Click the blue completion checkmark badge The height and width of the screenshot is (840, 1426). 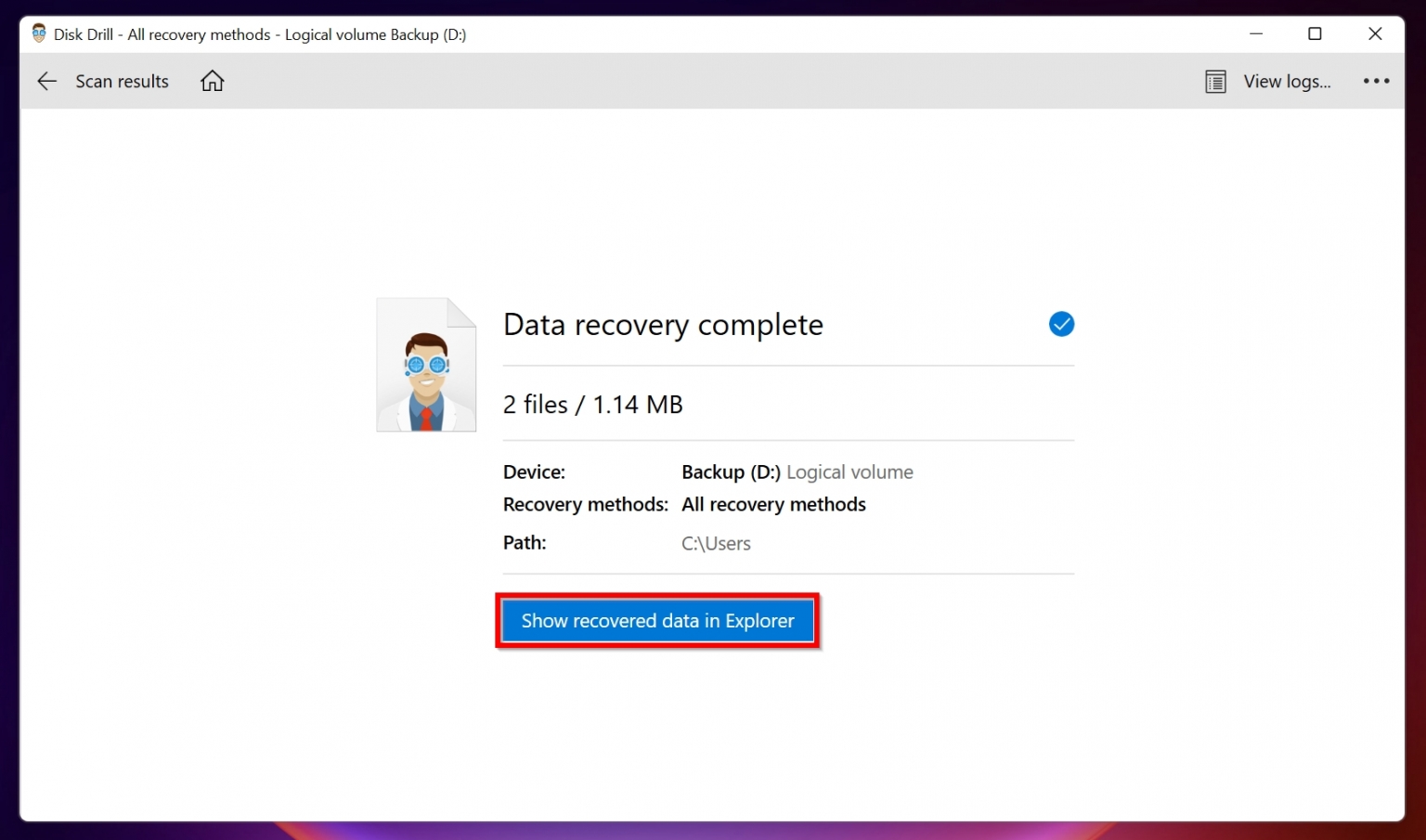[x=1061, y=324]
